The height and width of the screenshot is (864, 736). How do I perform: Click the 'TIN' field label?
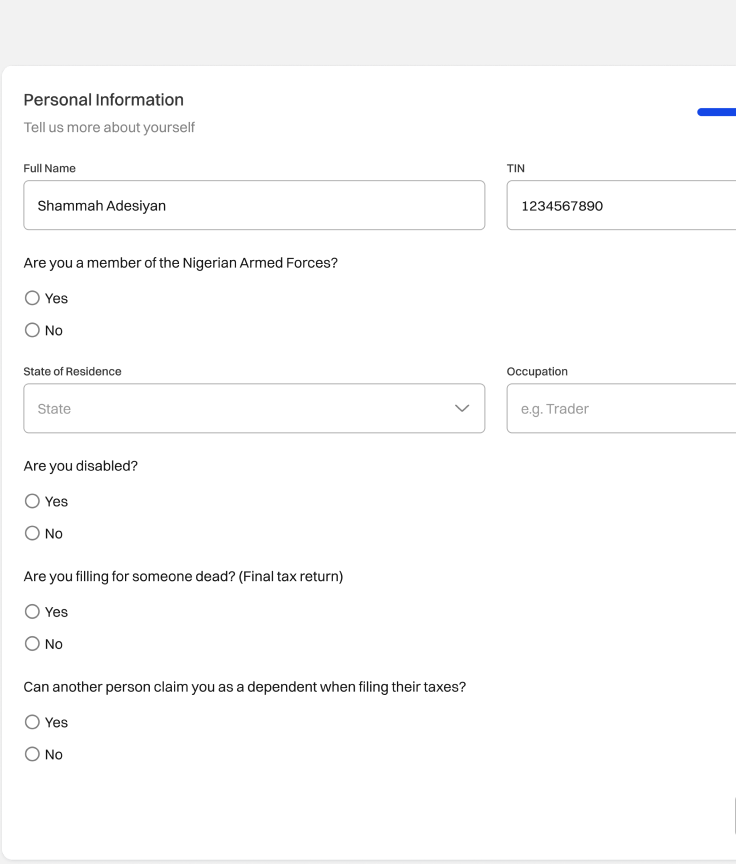(x=516, y=168)
